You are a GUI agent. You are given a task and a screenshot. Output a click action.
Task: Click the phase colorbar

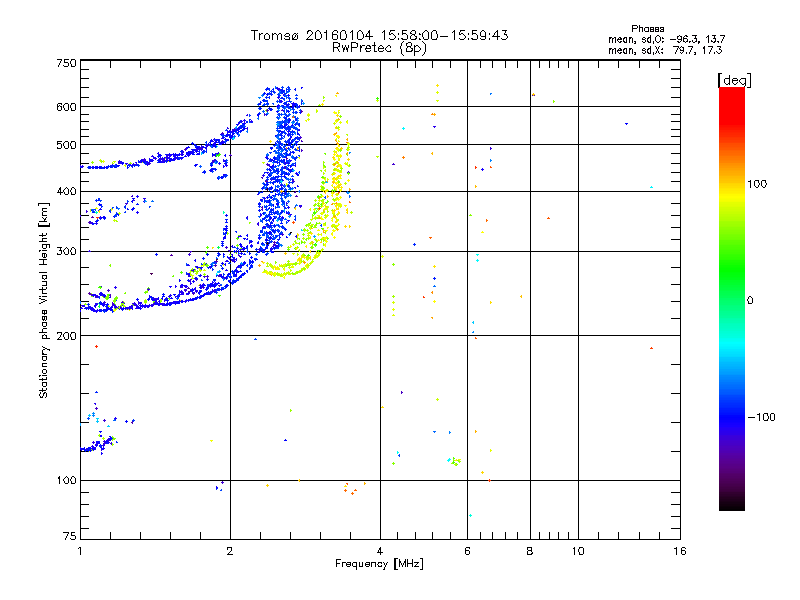pyautogui.click(x=732, y=298)
